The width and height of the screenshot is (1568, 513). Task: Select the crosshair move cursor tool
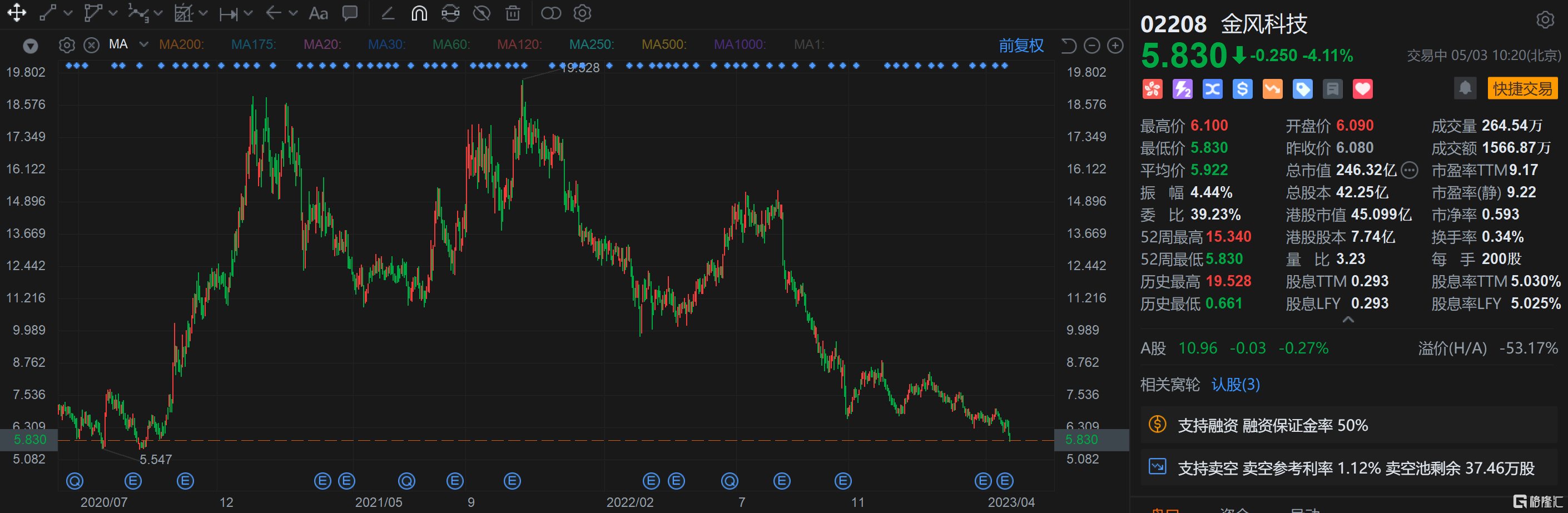(17, 13)
